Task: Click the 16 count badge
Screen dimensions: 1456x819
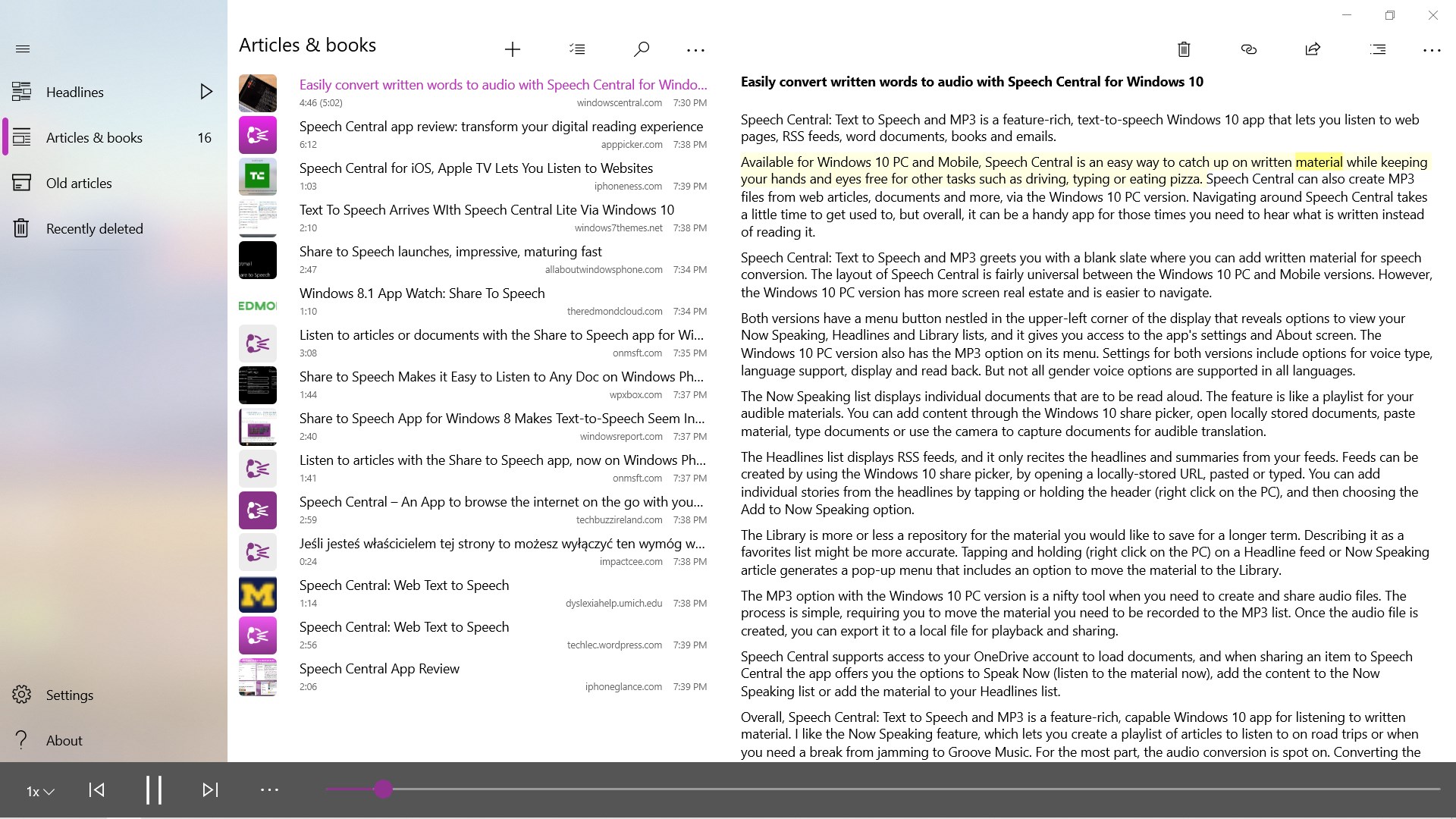Action: pos(204,137)
